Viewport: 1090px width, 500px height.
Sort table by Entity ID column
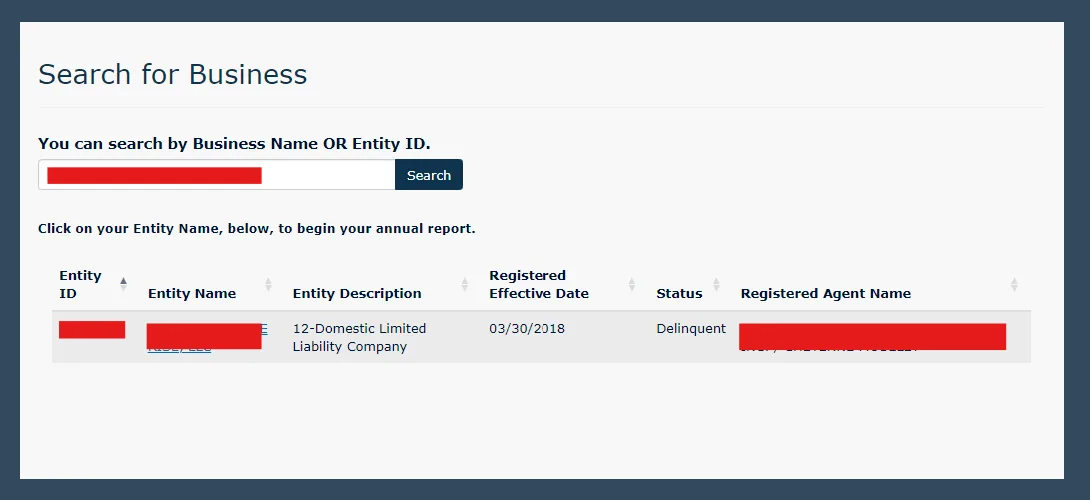123,284
